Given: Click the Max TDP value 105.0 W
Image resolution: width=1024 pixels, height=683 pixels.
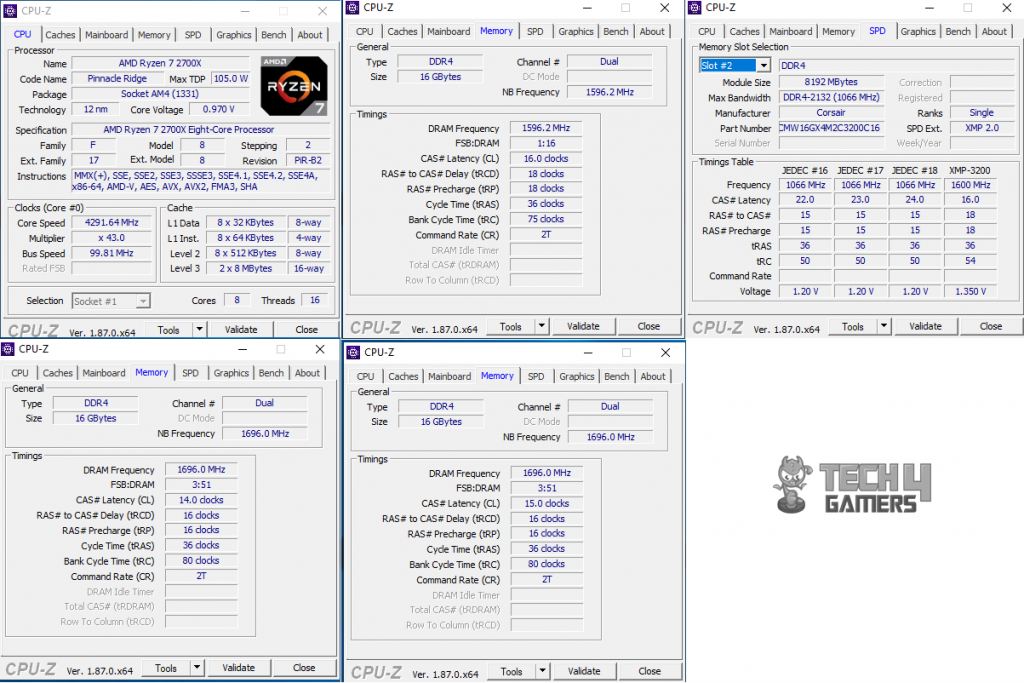Looking at the screenshot, I should click(231, 78).
